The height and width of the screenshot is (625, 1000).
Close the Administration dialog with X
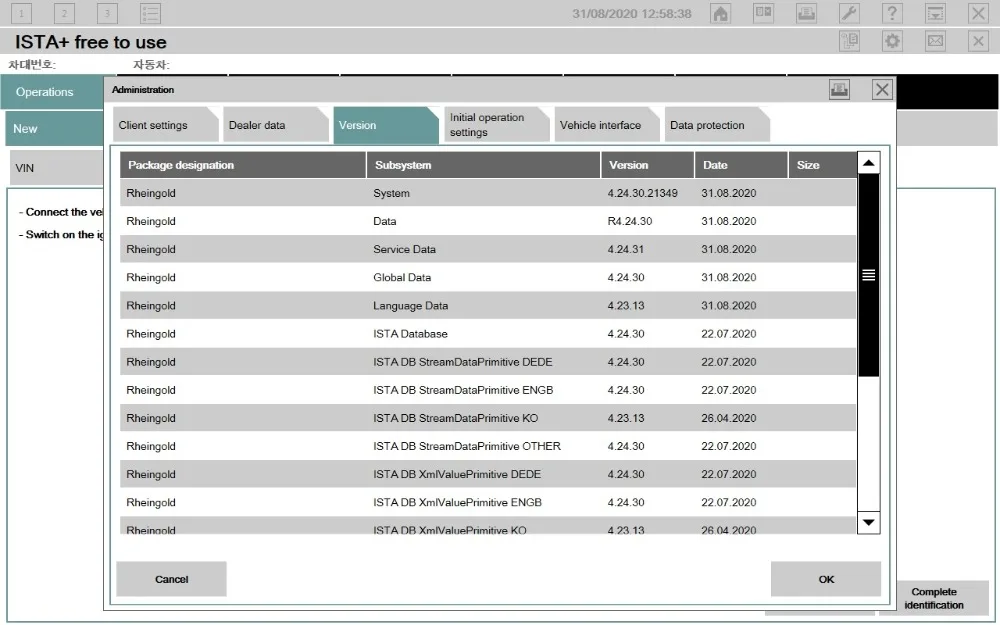(x=882, y=90)
